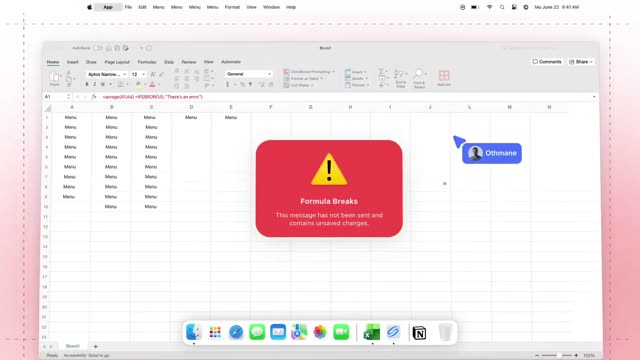Open Notion from the Dock
The width and height of the screenshot is (640, 360).
(x=419, y=333)
